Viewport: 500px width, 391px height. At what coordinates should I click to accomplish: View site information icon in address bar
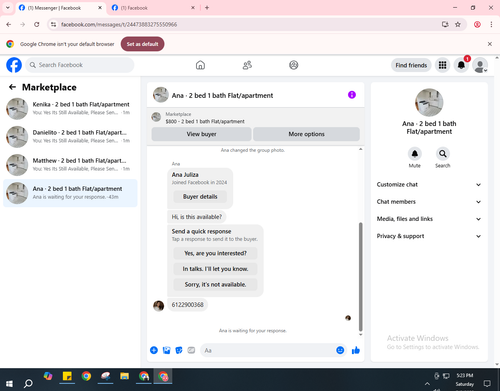tap(53, 24)
